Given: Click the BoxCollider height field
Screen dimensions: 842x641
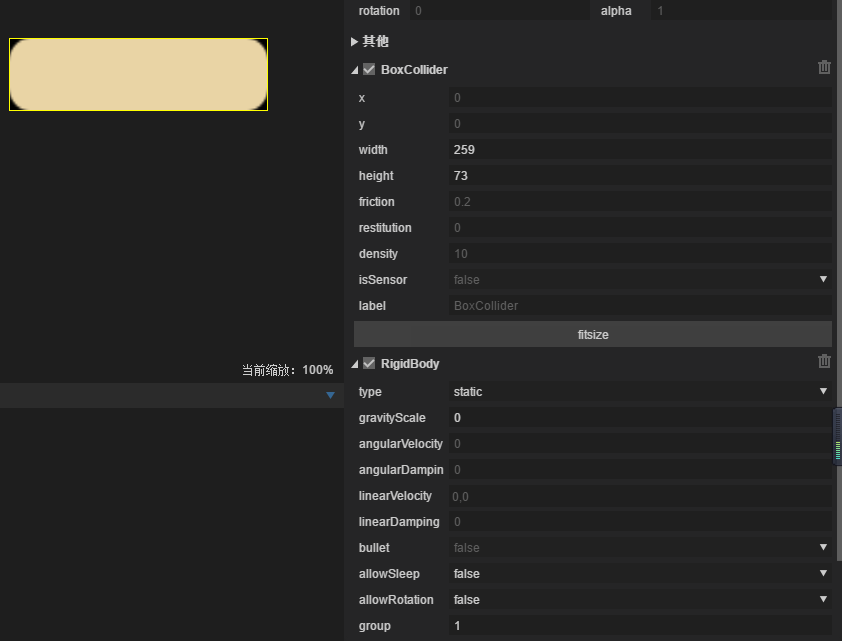Looking at the screenshot, I should tap(640, 176).
